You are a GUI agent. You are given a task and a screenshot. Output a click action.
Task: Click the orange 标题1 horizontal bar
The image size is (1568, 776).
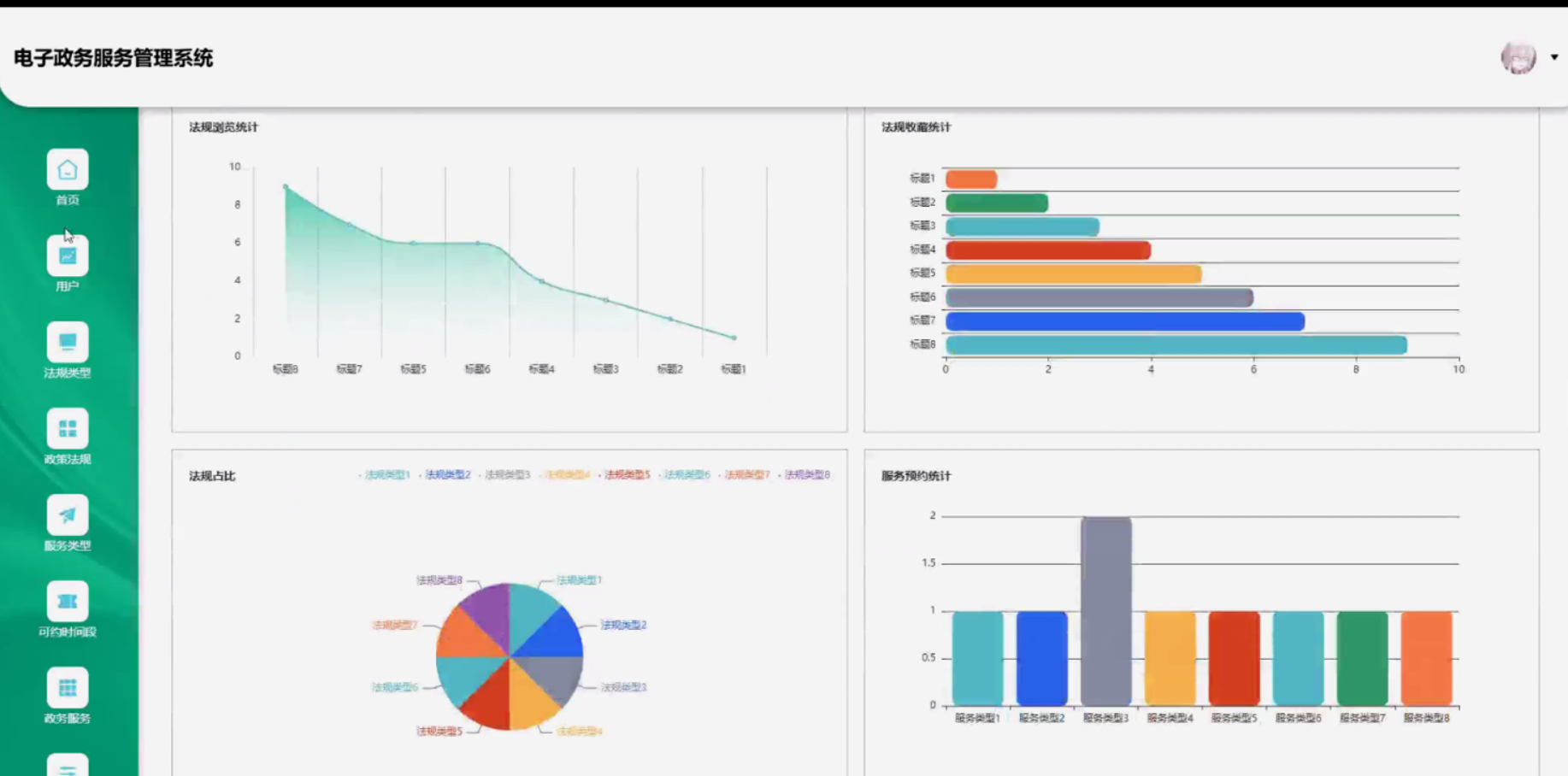971,179
